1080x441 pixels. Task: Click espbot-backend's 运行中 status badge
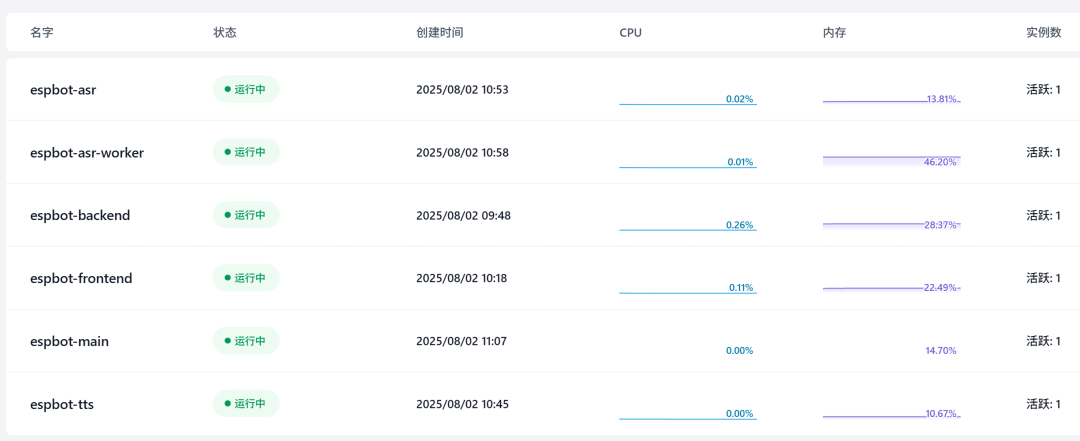(245, 215)
